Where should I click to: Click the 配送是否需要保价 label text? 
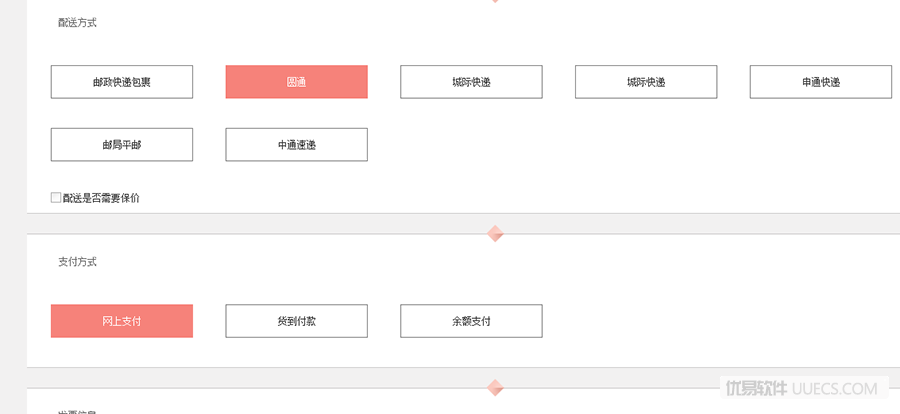(x=101, y=198)
